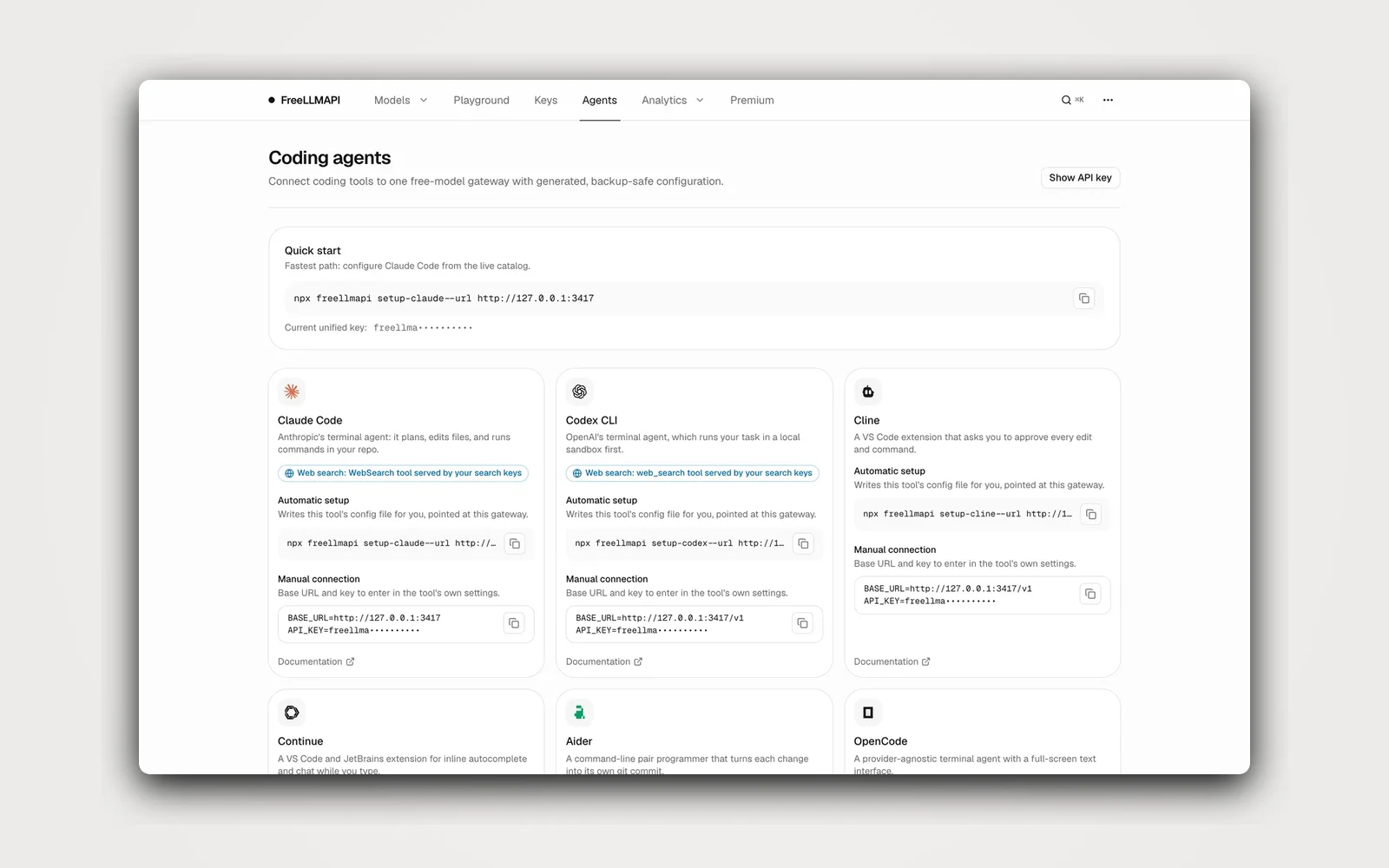Open Codex CLI Documentation link
The height and width of the screenshot is (868, 1389).
(x=604, y=661)
